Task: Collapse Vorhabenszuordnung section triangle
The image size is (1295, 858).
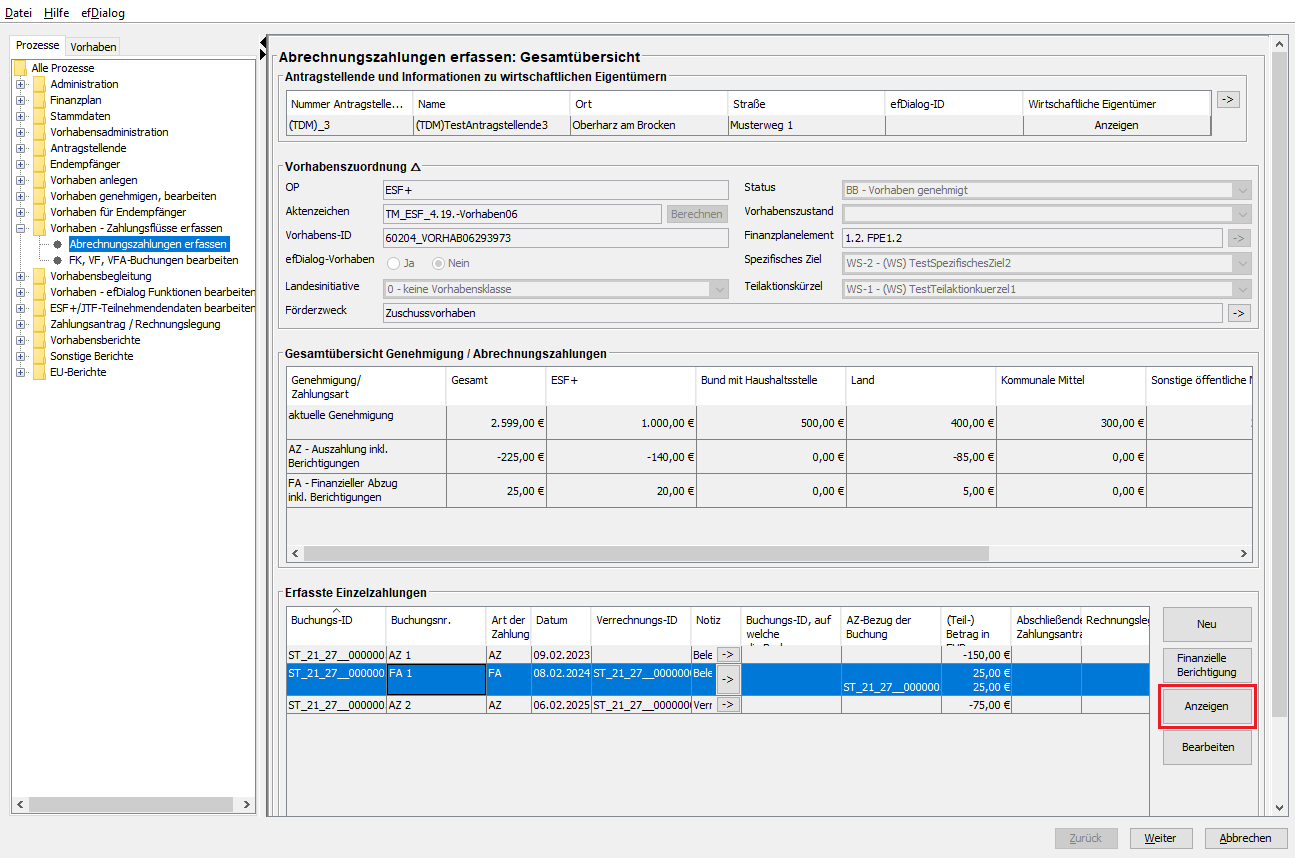Action: click(416, 167)
